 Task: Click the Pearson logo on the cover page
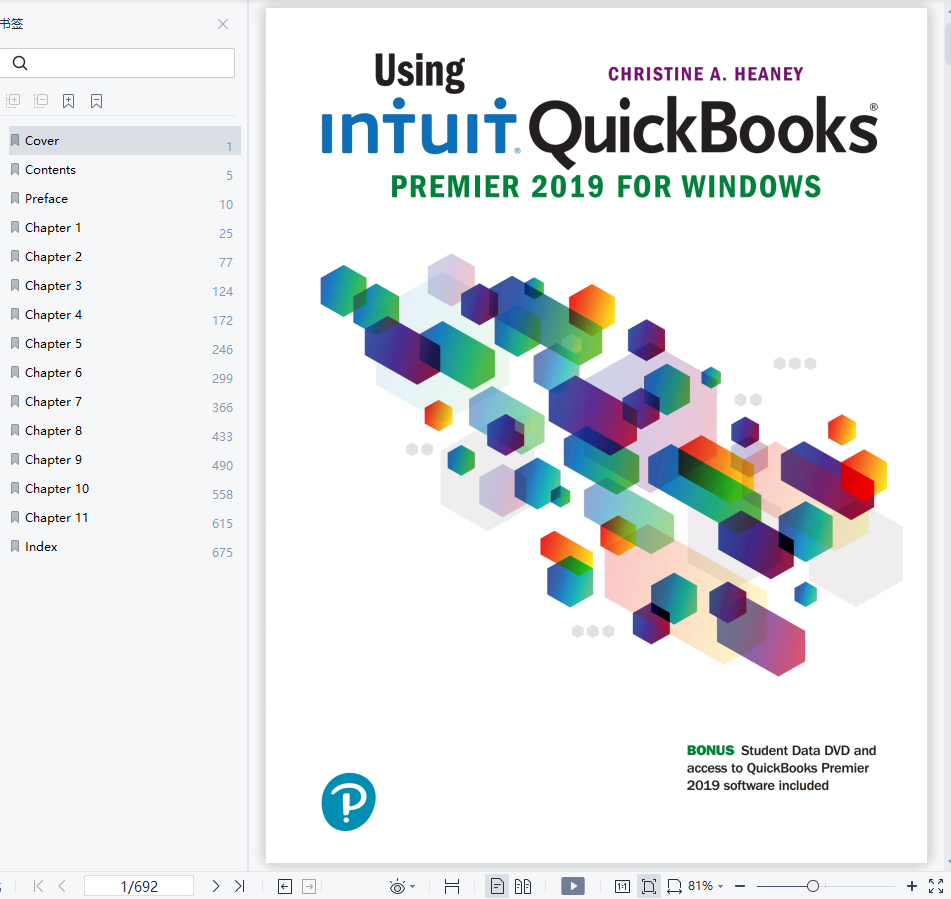coord(348,801)
